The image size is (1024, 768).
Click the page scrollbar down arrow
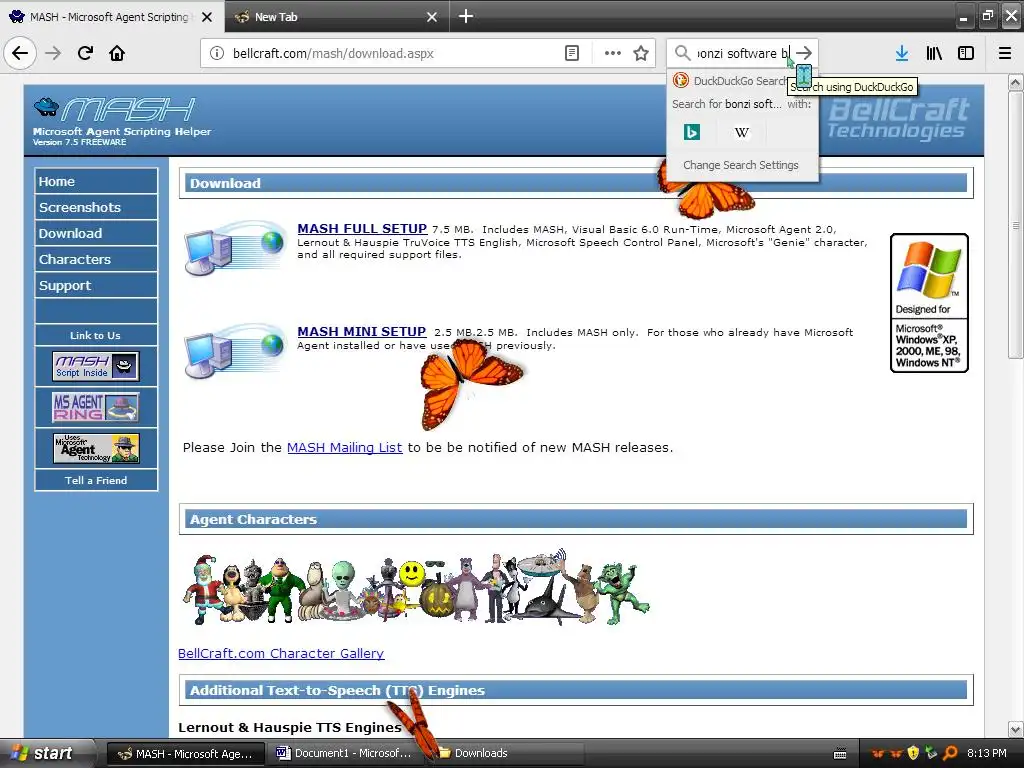[x=1015, y=729]
